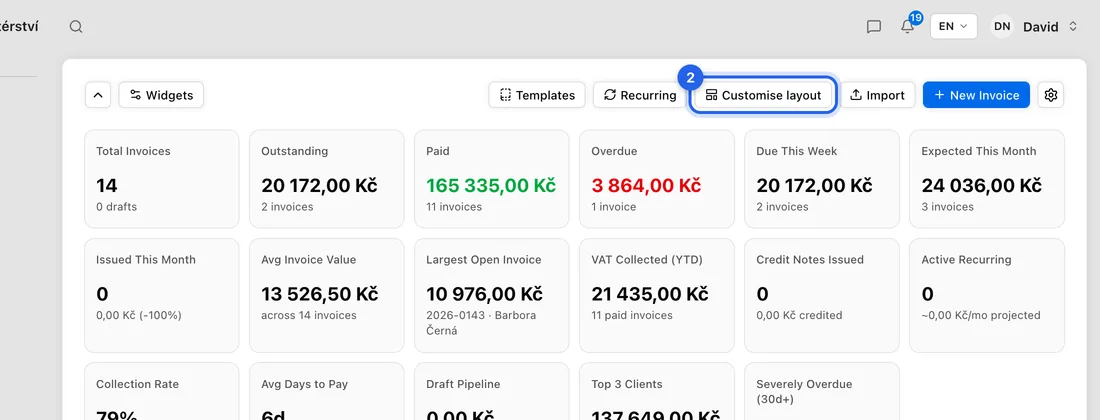The width and height of the screenshot is (1100, 420).
Task: Open invoice Templates
Action: [537, 95]
